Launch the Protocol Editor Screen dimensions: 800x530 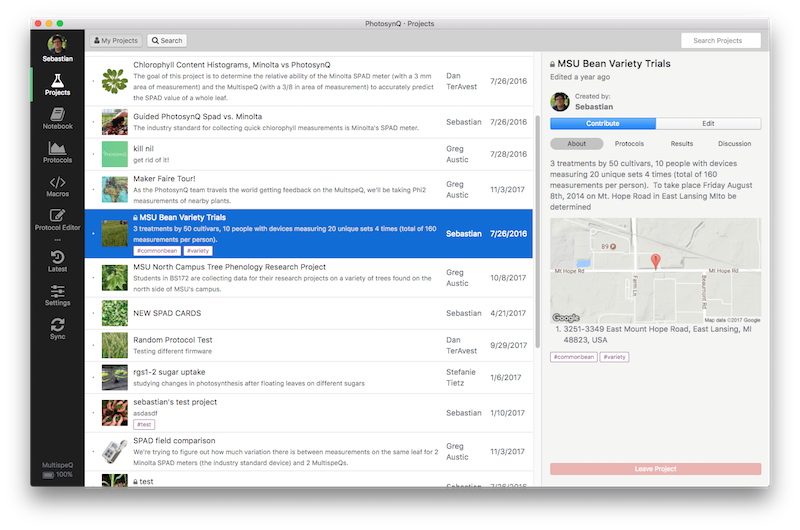click(57, 220)
